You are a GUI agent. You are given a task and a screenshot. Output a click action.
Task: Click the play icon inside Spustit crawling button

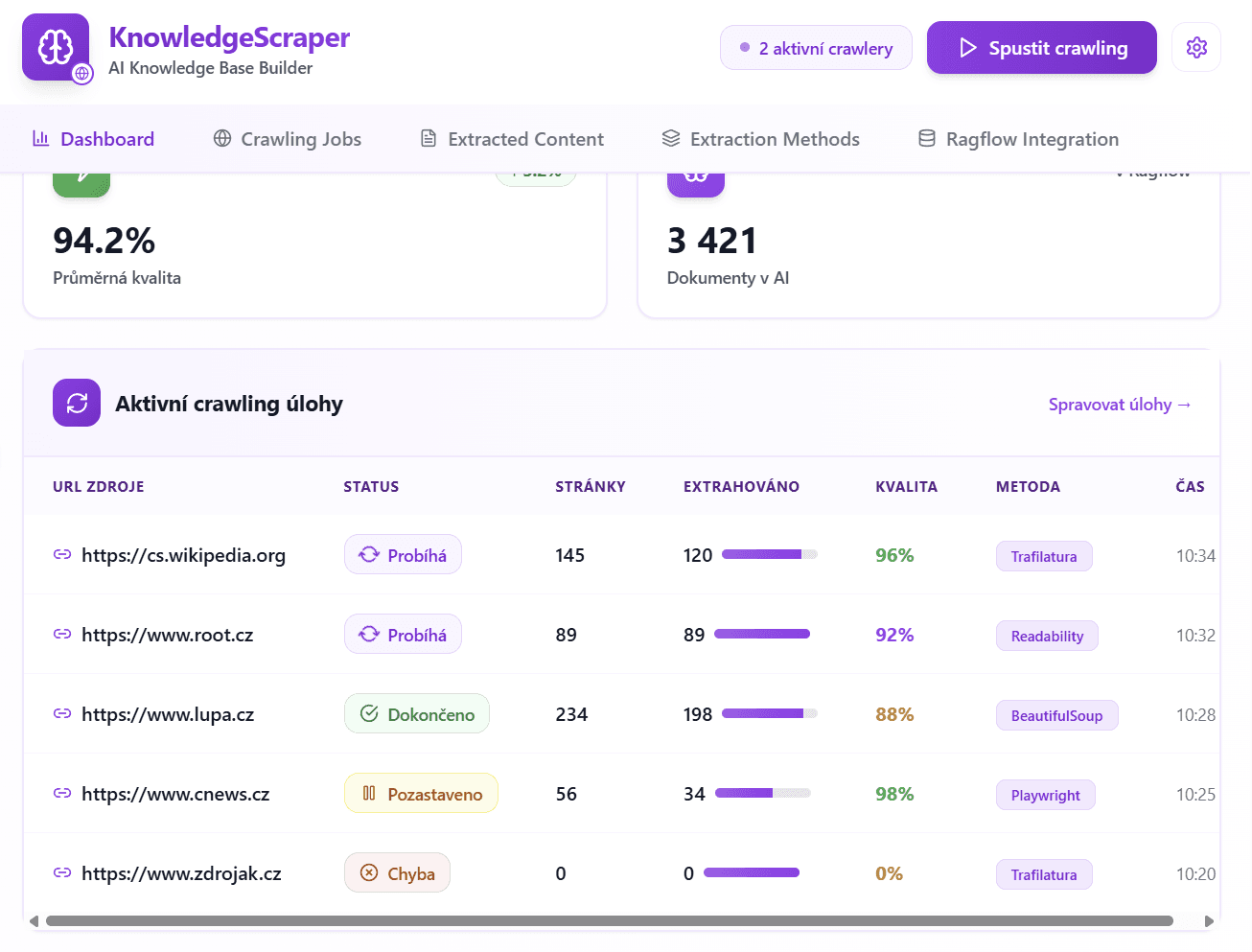coord(970,47)
